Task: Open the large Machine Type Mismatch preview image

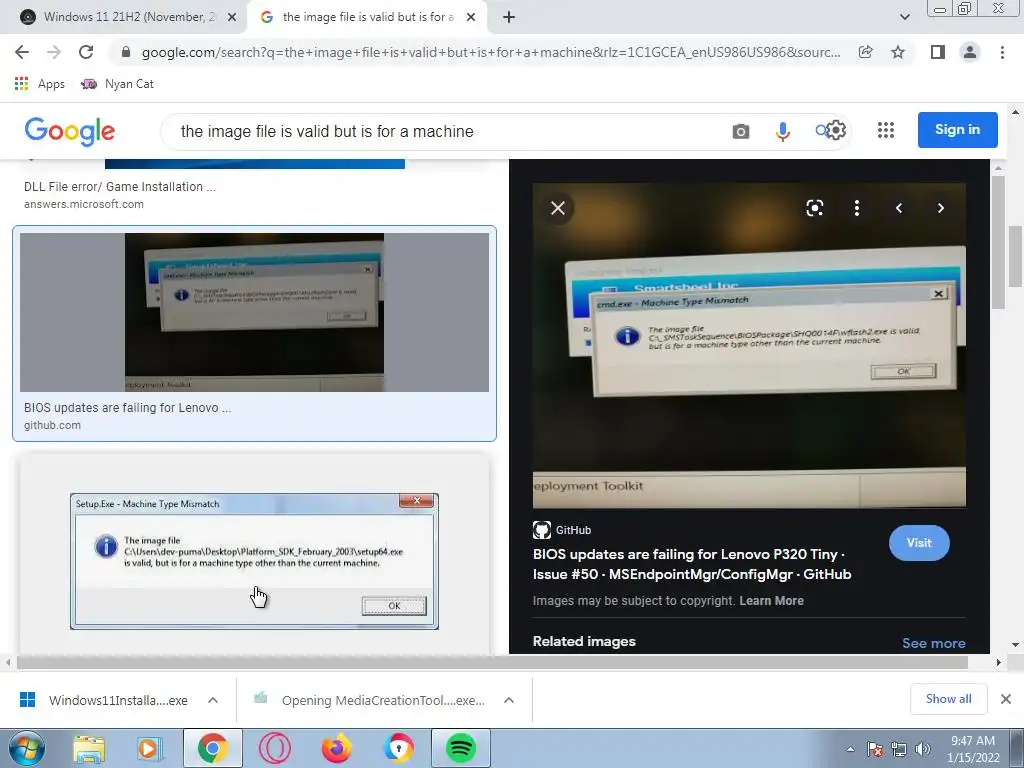Action: (x=749, y=345)
